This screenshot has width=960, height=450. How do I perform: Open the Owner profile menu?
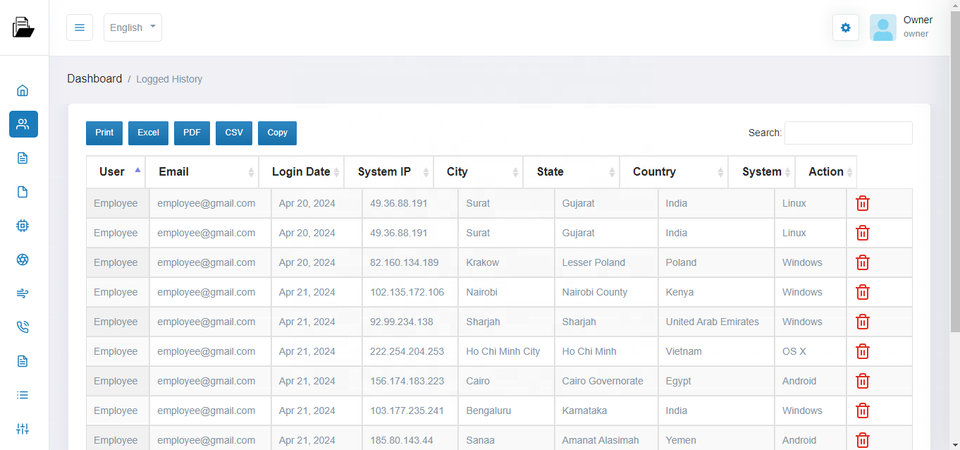coord(900,28)
